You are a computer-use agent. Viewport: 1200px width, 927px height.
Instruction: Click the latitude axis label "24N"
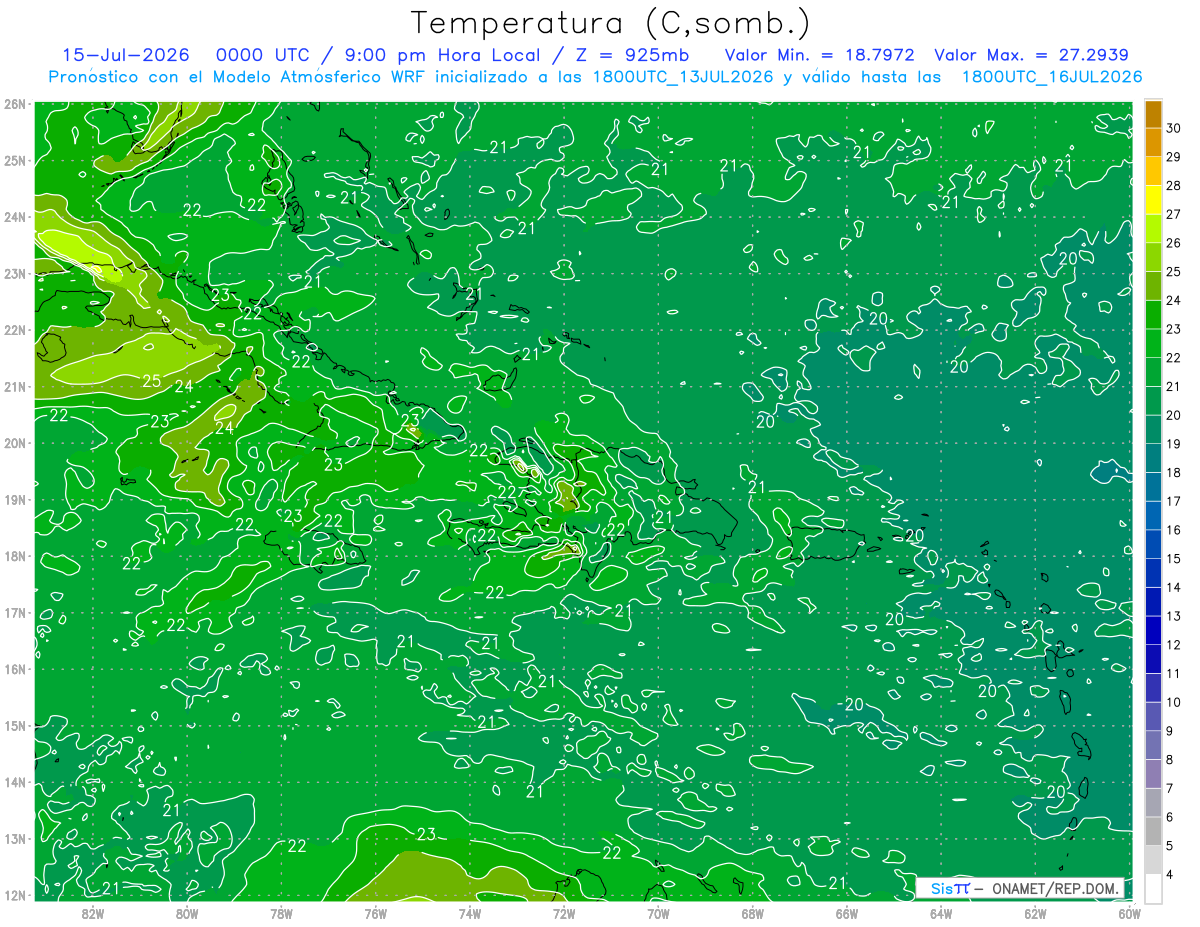[x=14, y=217]
